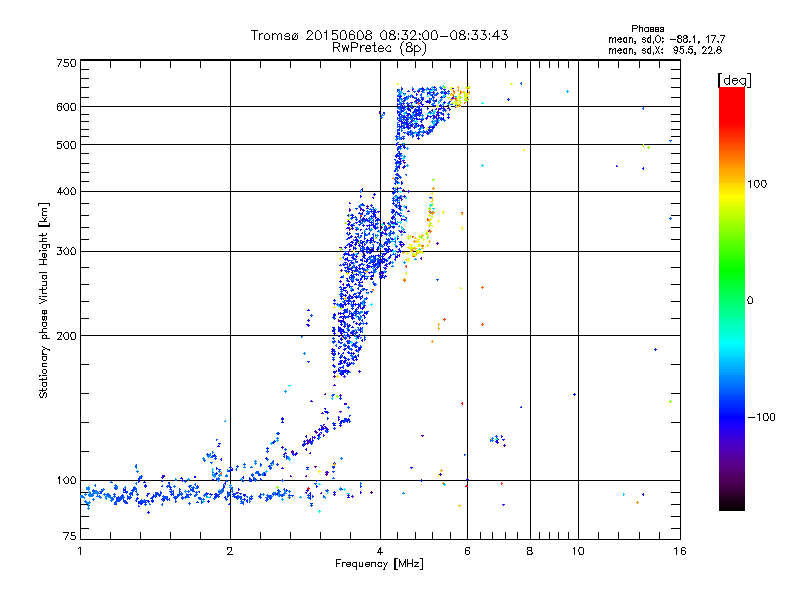Click the y-axis tick label '500'
The width and height of the screenshot is (800, 600).
pyautogui.click(x=67, y=145)
